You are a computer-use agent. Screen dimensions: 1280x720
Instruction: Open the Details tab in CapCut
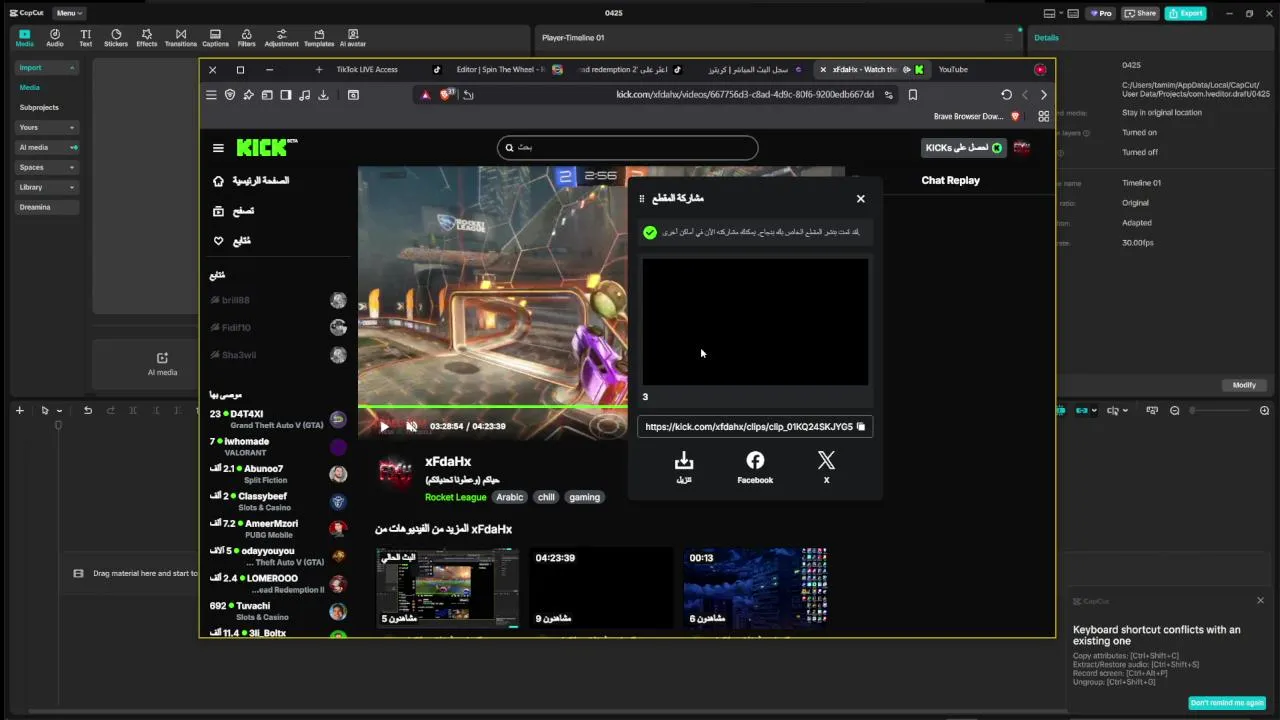pyautogui.click(x=1046, y=37)
